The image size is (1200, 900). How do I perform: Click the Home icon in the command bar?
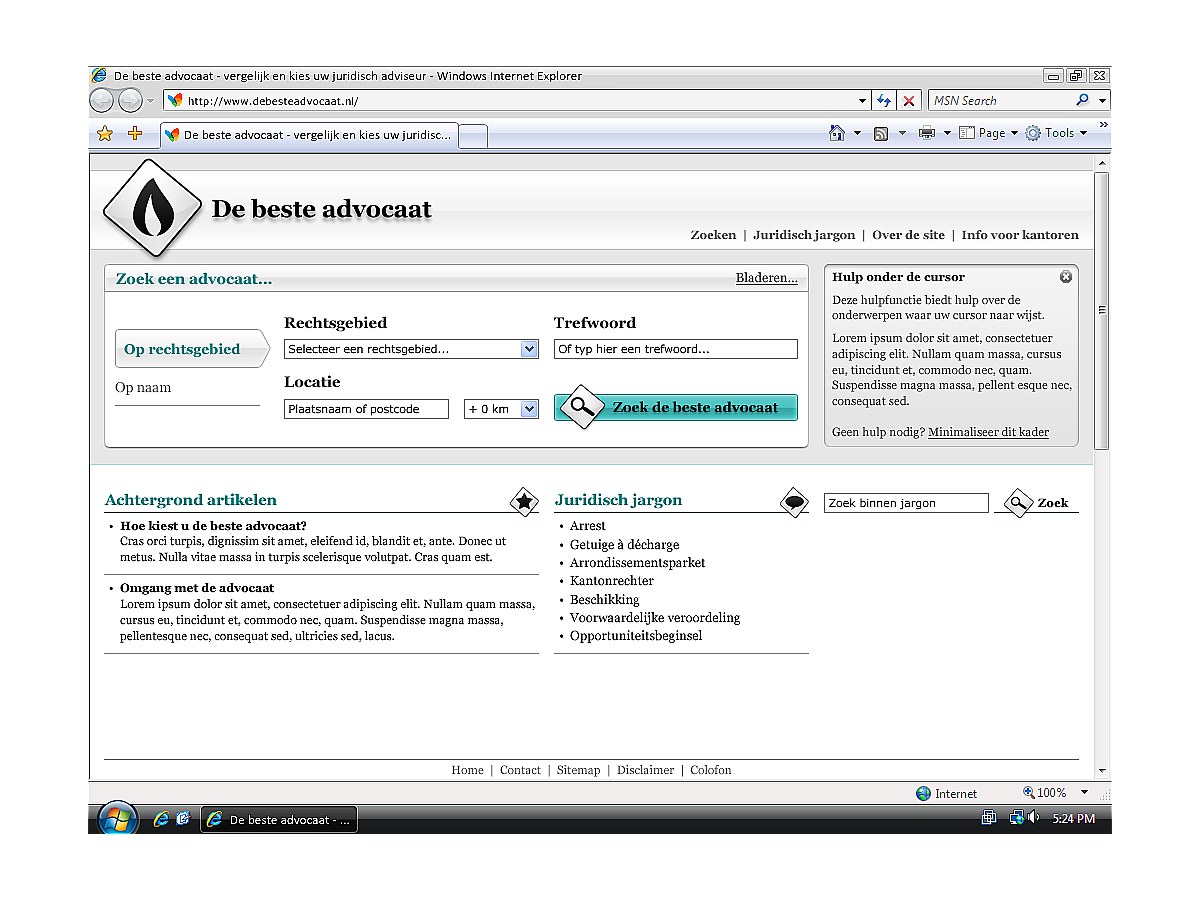pyautogui.click(x=836, y=132)
